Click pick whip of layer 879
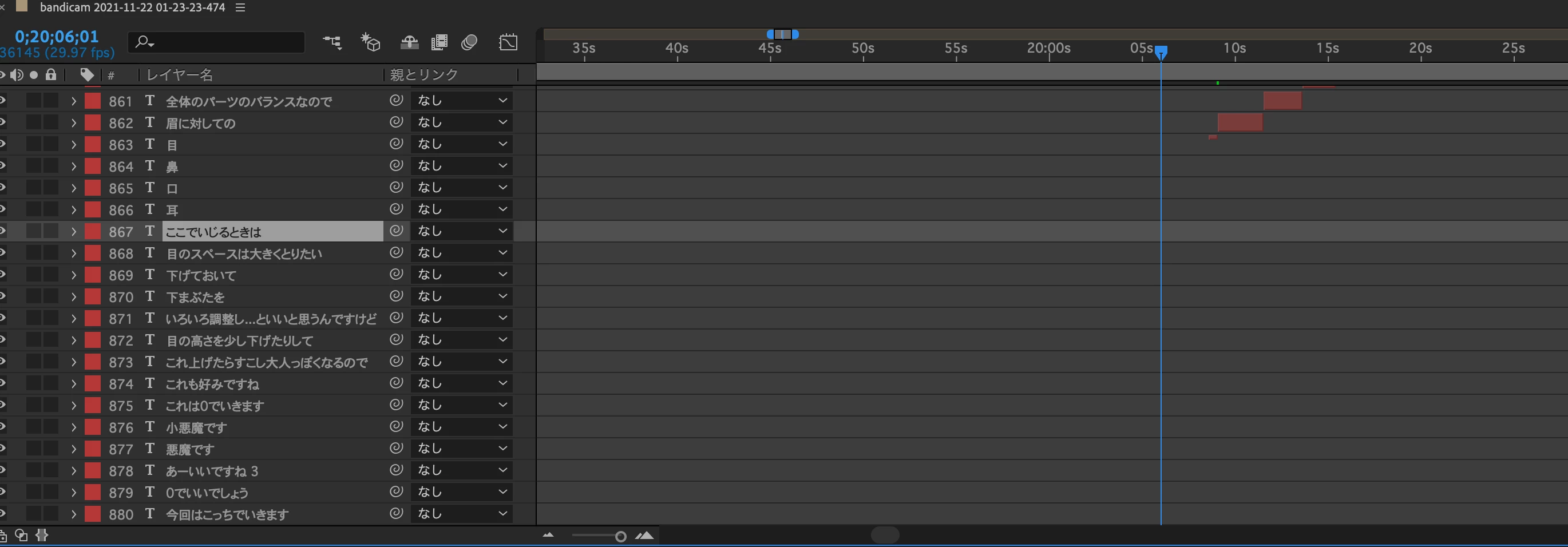The image size is (1568, 547). click(396, 491)
